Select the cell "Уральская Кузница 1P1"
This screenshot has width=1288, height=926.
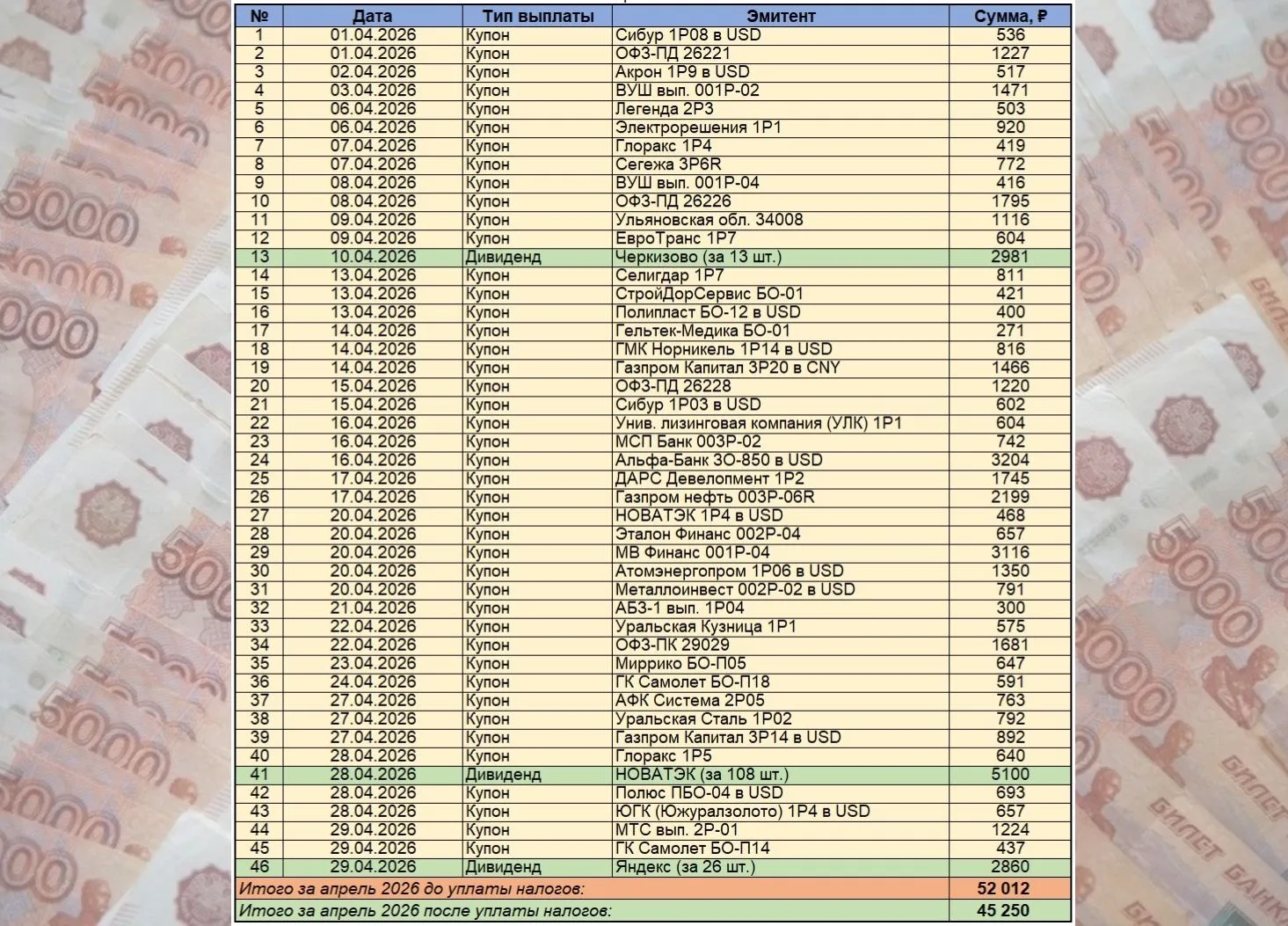click(x=781, y=626)
